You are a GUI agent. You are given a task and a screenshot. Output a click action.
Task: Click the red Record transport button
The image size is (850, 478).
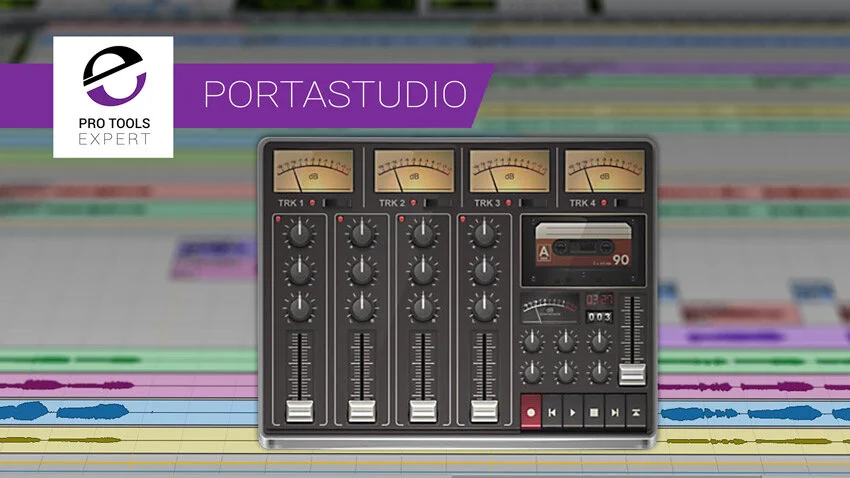point(531,412)
